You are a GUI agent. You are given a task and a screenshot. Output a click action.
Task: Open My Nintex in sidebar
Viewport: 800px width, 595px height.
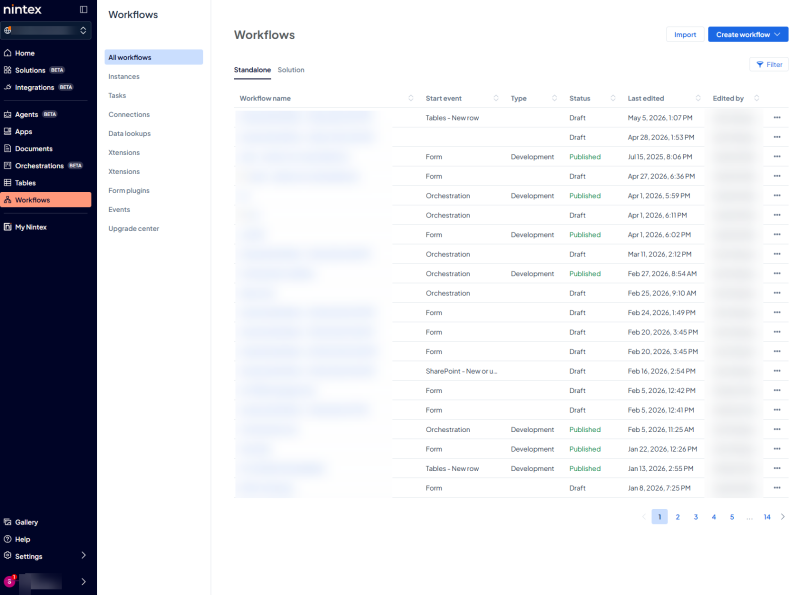coord(31,227)
